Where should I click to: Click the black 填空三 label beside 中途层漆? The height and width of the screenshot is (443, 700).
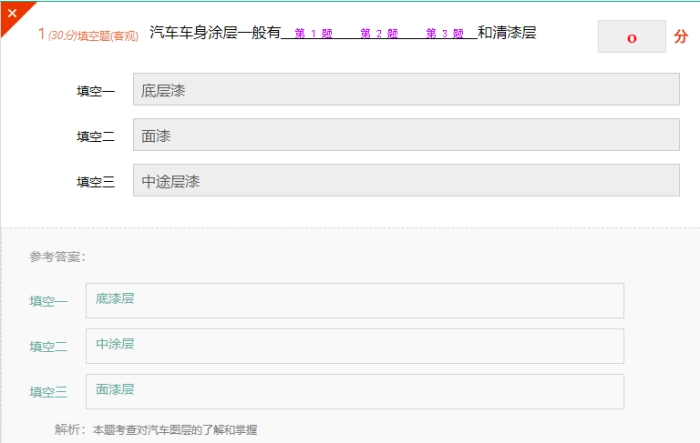click(96, 182)
